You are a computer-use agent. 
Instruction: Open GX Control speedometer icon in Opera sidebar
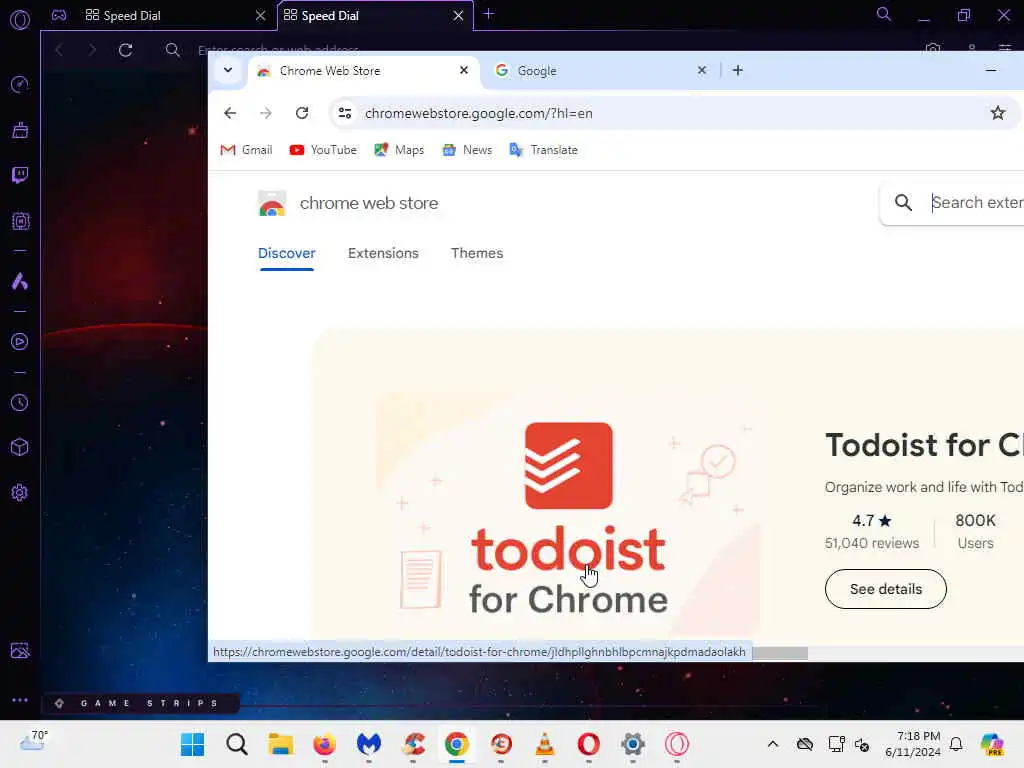[20, 84]
